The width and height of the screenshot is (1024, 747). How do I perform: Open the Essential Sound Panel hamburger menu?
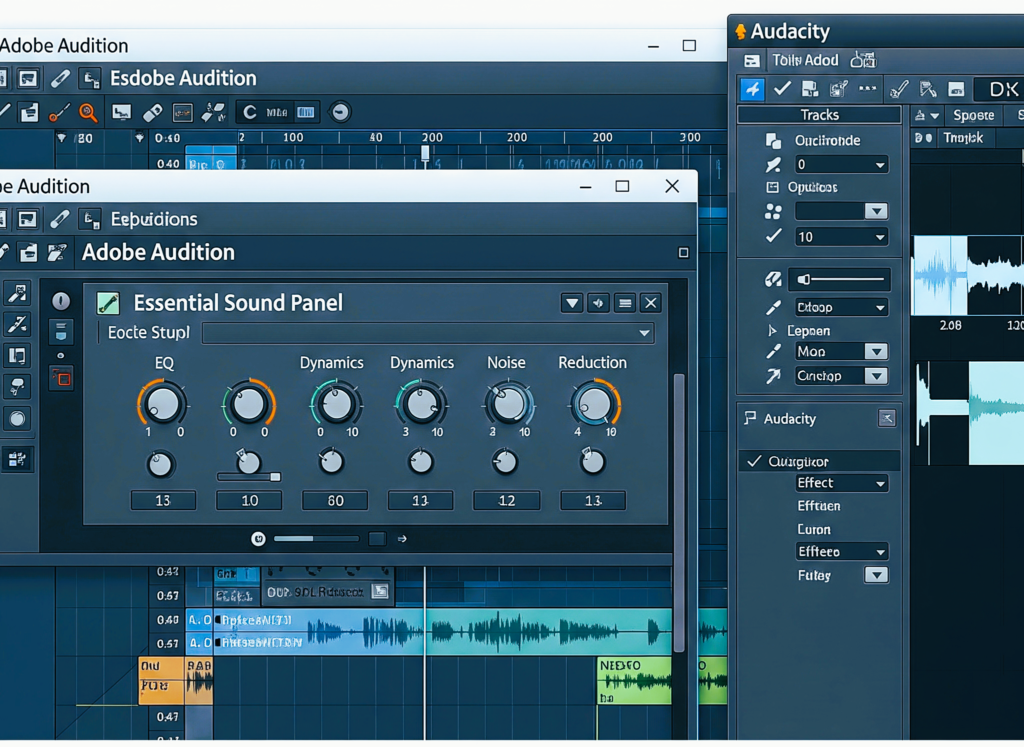(625, 303)
